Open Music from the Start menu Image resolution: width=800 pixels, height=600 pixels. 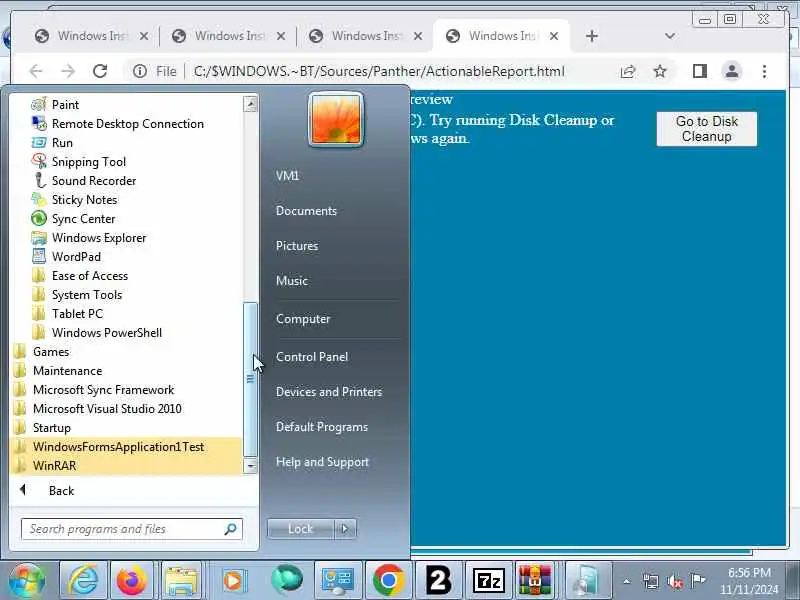click(292, 281)
